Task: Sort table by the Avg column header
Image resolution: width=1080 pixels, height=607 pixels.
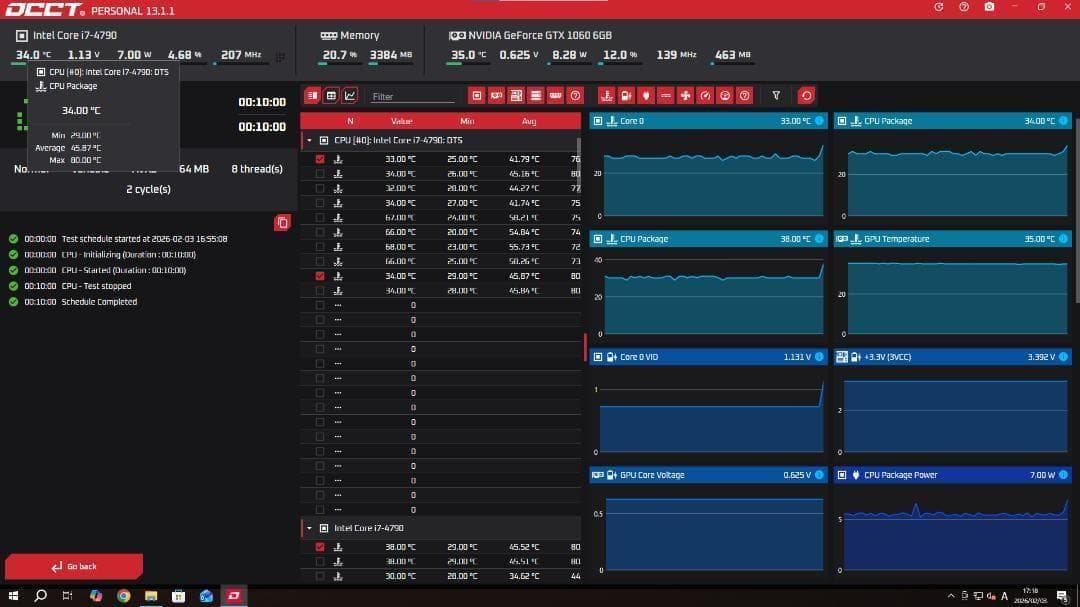Action: (x=529, y=121)
